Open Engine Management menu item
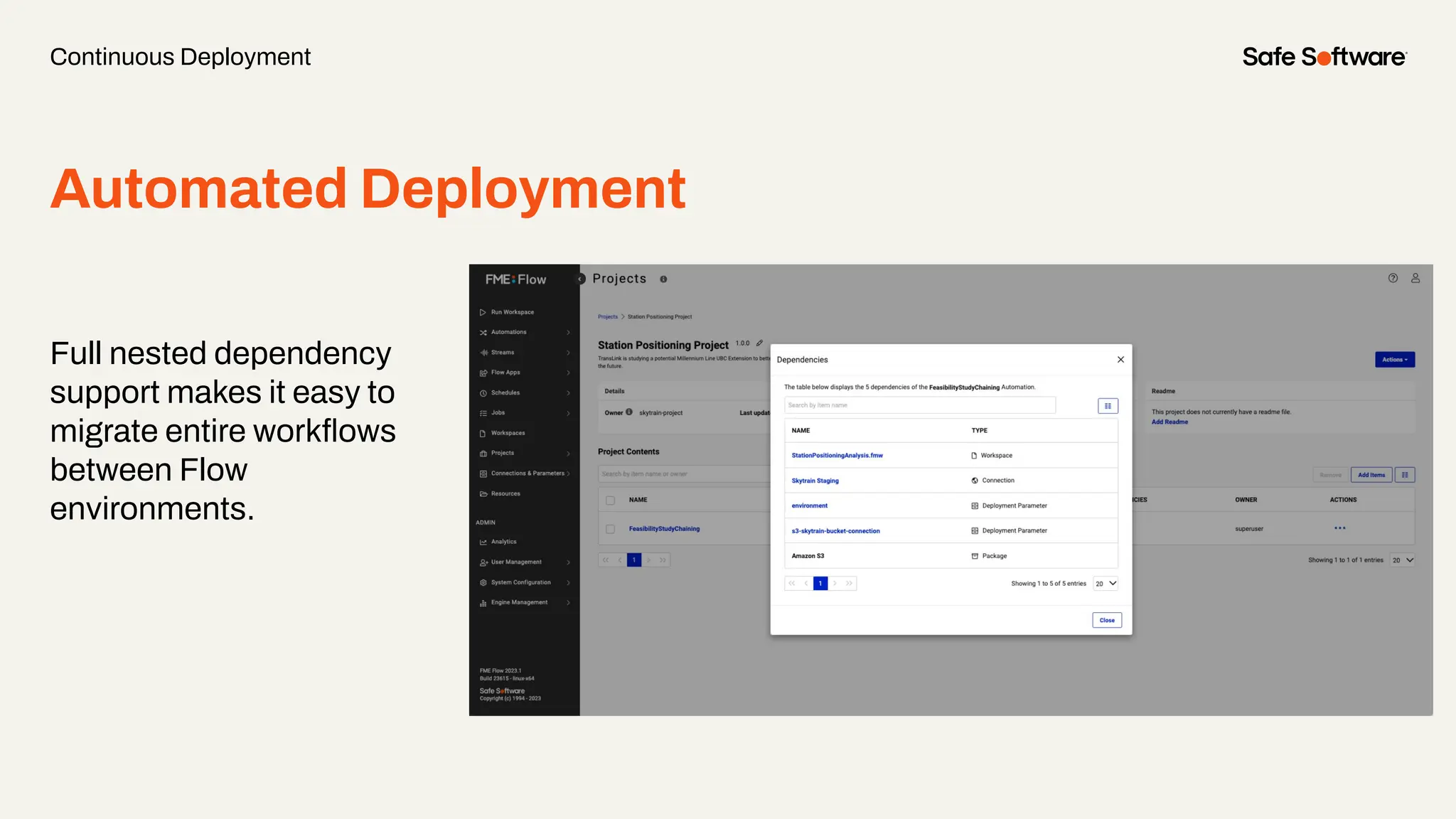1456x819 pixels. [x=519, y=602]
